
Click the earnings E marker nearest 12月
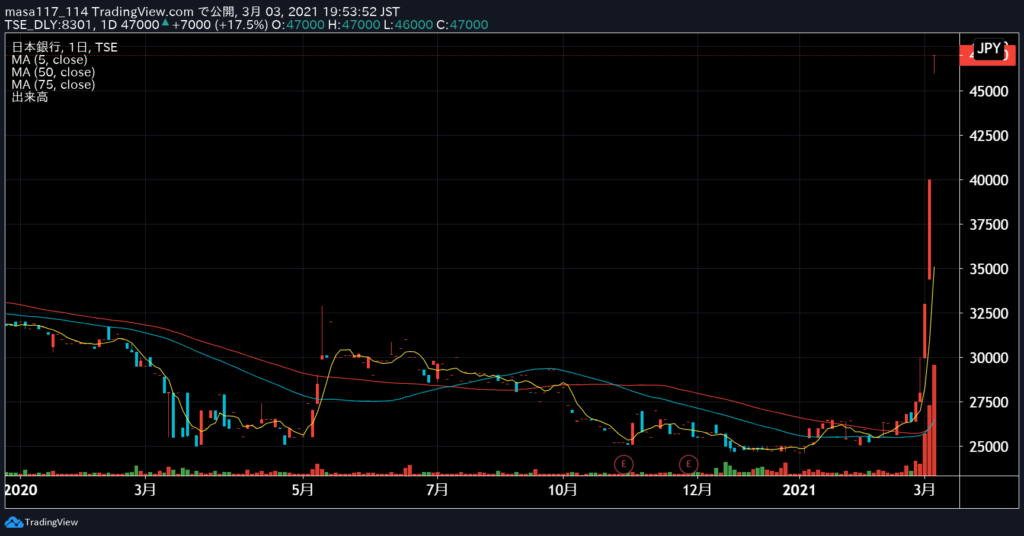[688, 464]
